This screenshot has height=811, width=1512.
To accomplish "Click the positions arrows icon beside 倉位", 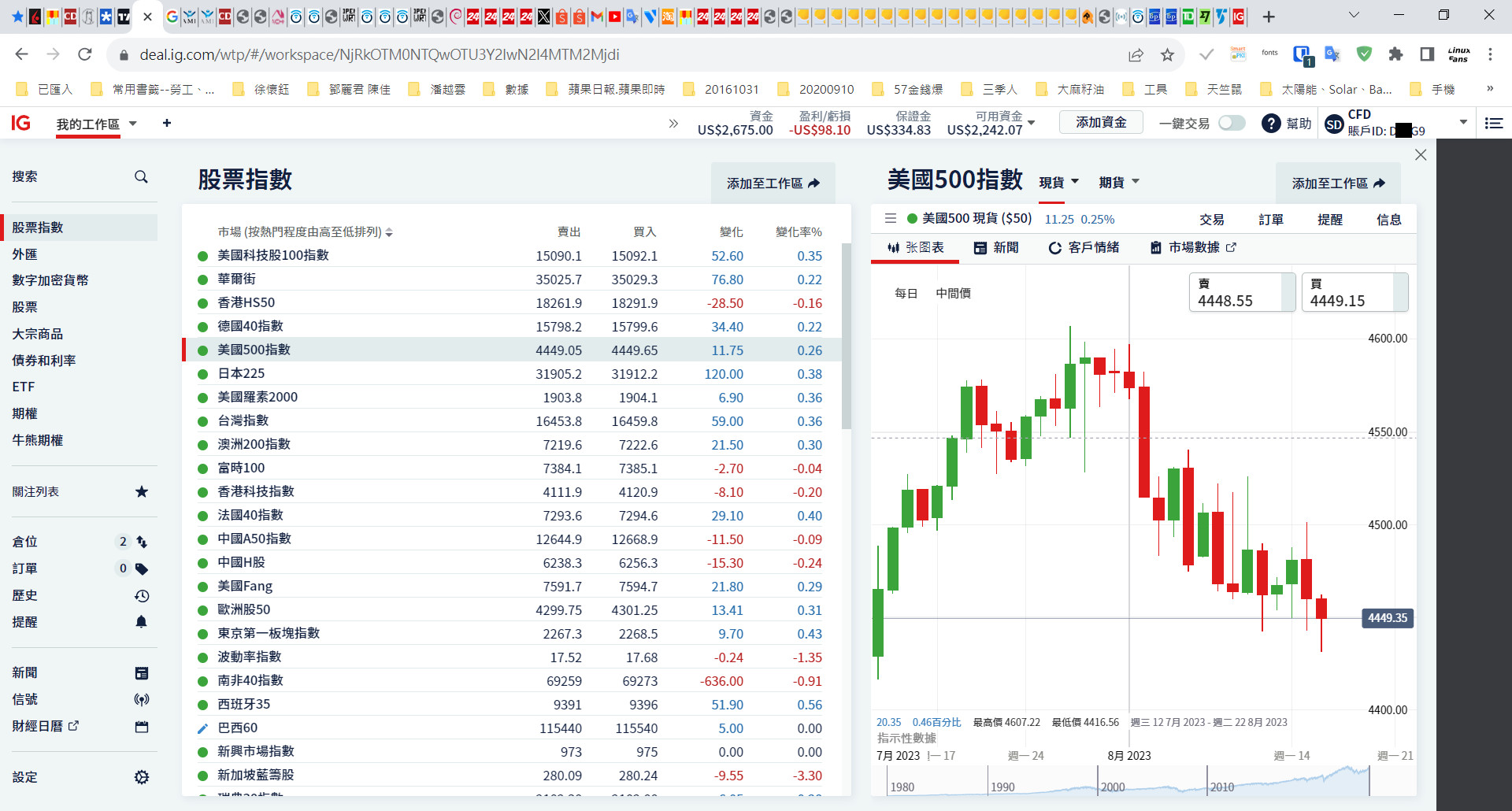I will coord(142,542).
